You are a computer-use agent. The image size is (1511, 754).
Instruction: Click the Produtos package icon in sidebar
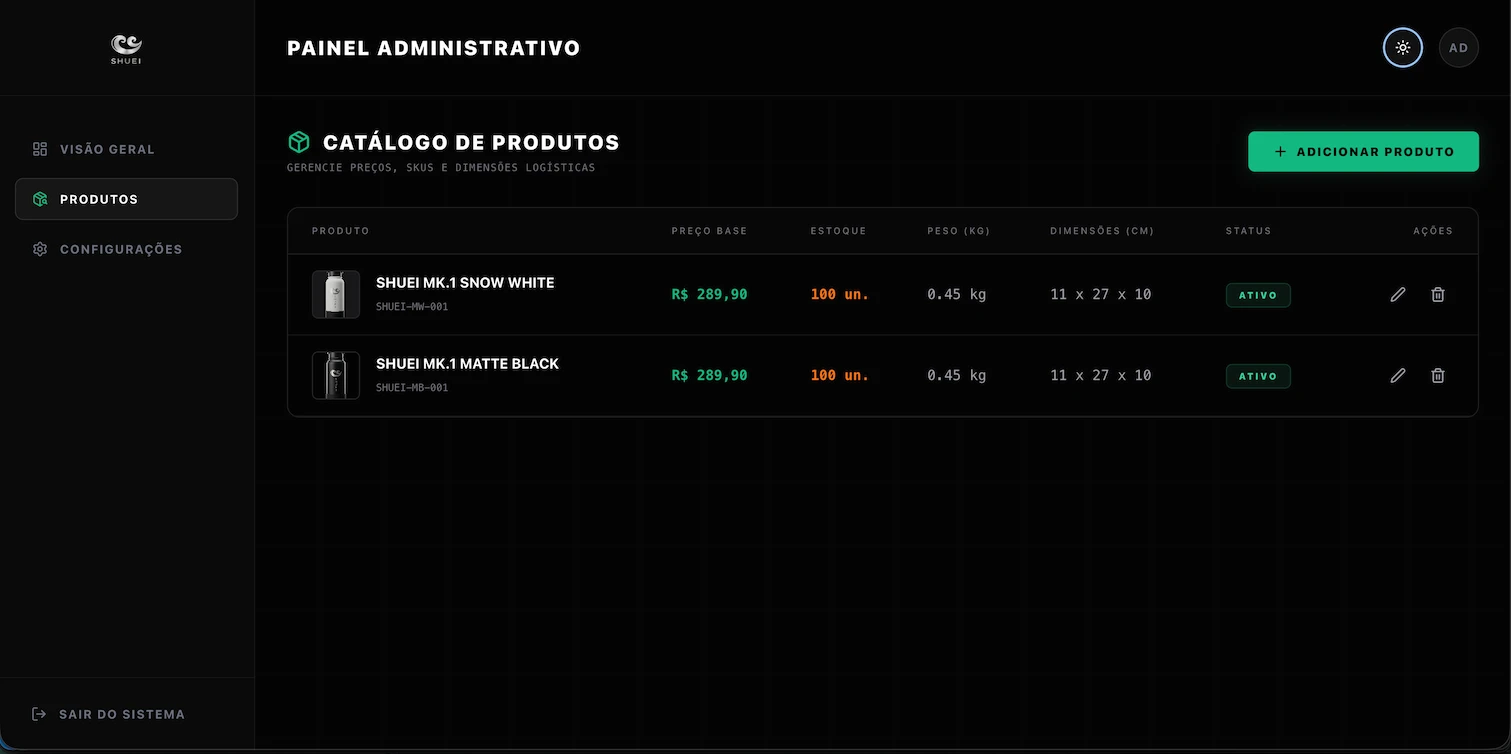point(40,199)
